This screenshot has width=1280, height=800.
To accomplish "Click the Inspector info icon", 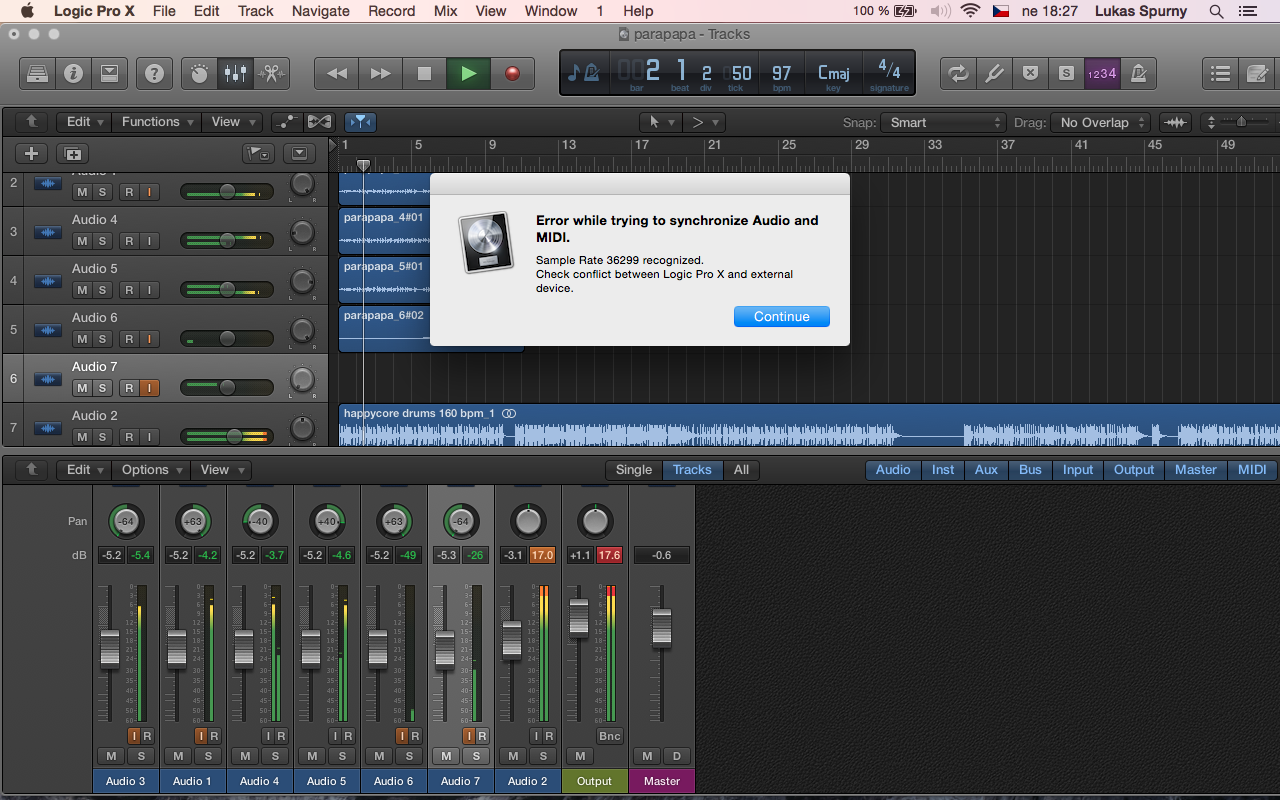I will click(73, 74).
